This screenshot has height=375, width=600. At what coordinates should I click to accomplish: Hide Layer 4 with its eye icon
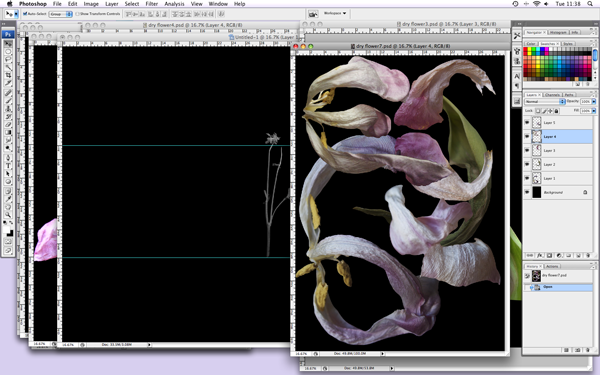coord(527,136)
